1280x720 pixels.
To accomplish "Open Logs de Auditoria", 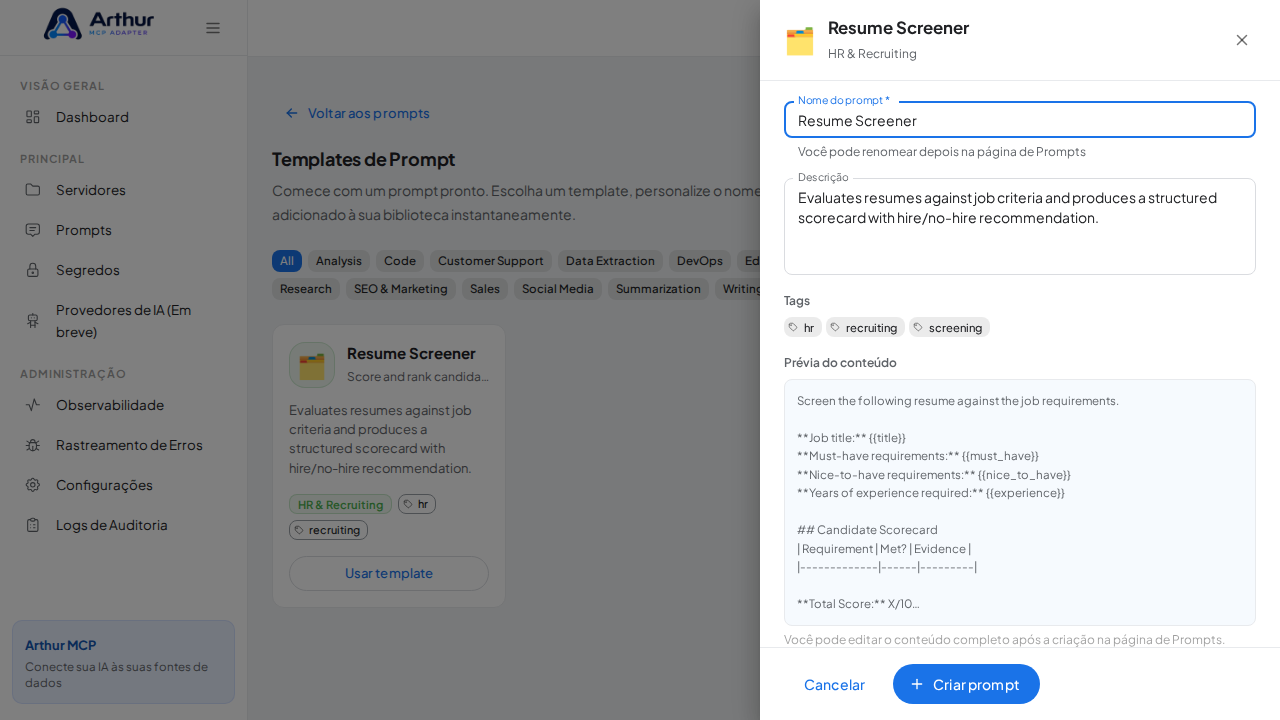I will click(x=123, y=525).
